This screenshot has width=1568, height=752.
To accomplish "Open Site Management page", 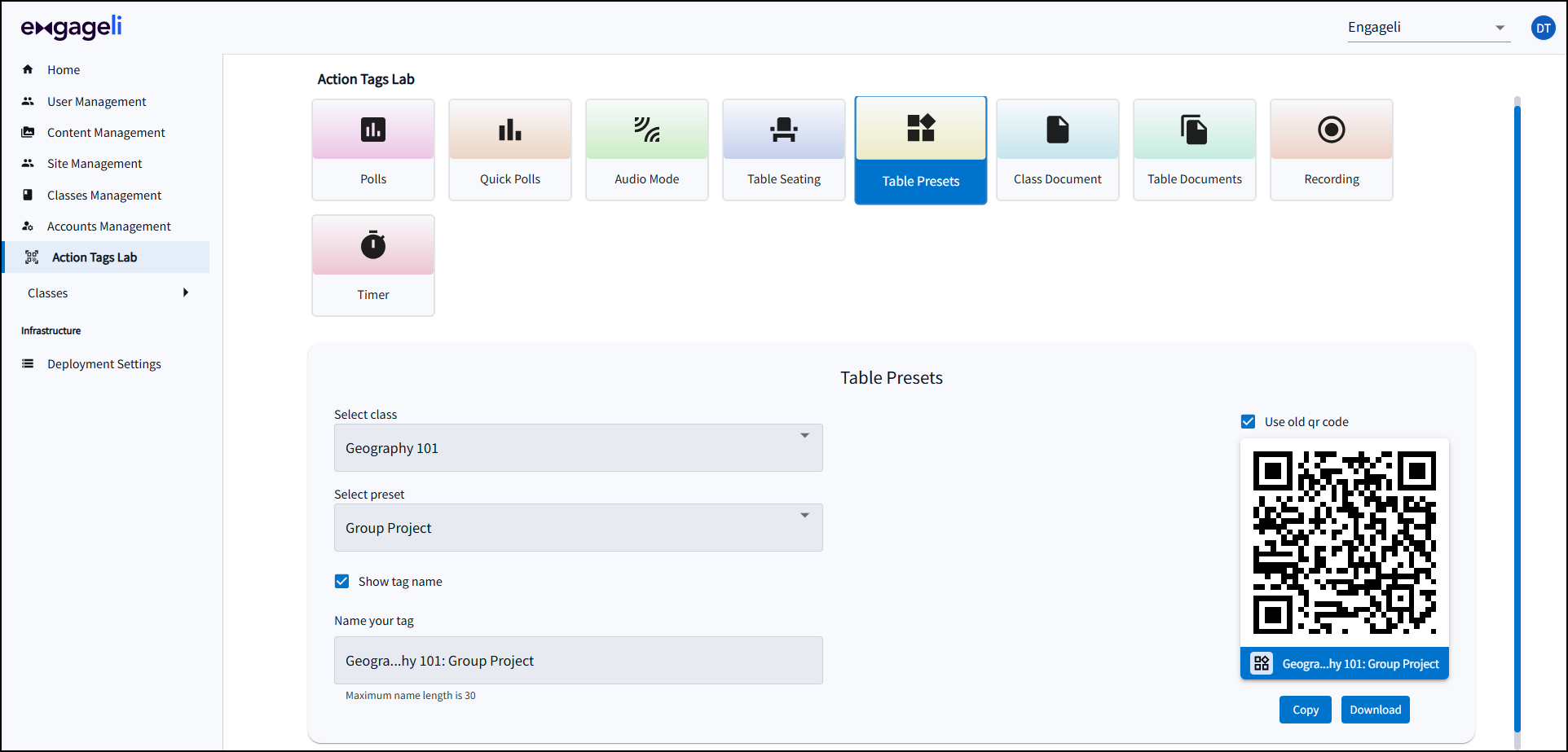I will click(95, 163).
